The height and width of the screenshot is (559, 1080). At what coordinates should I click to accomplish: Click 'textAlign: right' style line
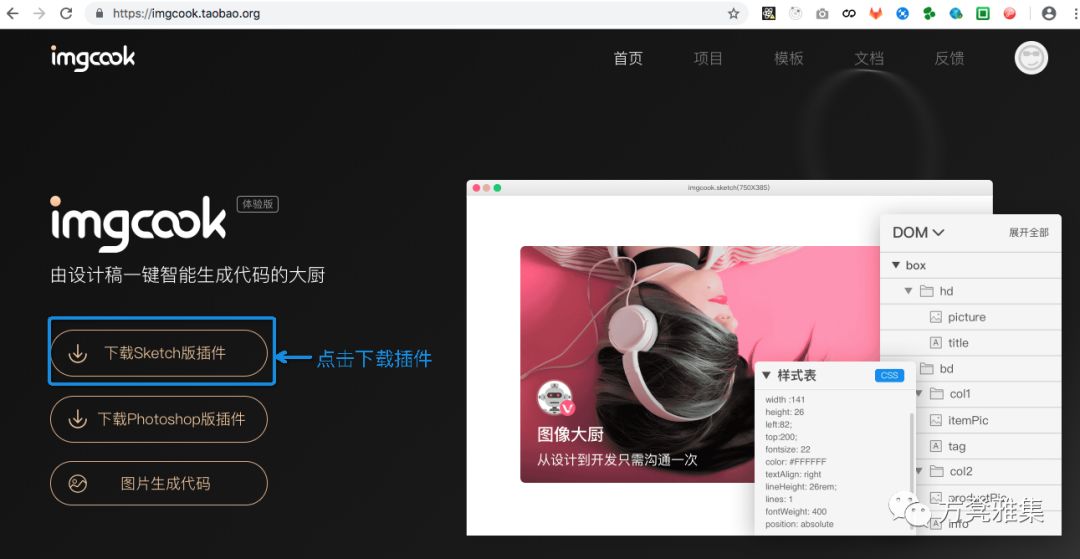(793, 474)
